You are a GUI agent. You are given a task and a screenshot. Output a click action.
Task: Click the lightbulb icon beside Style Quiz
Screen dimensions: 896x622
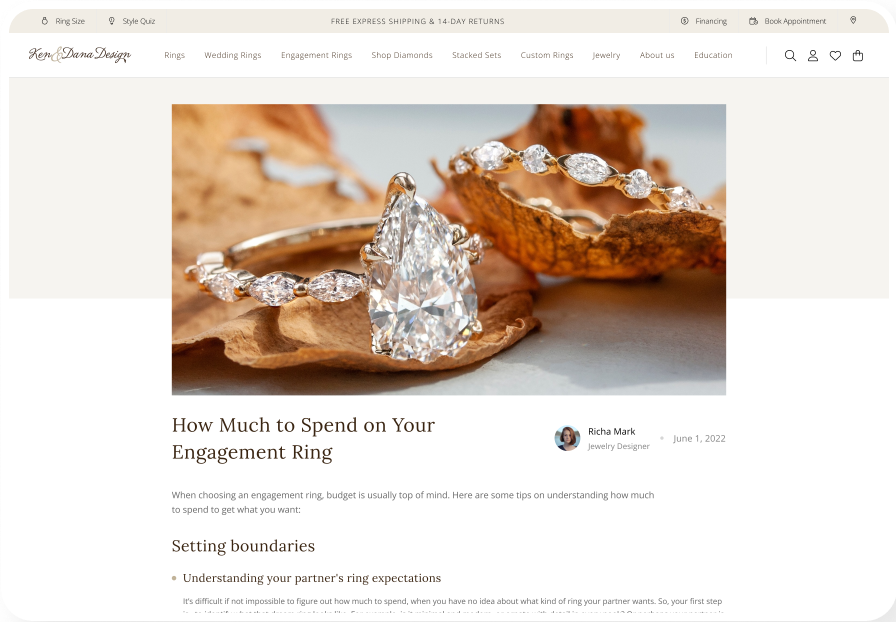[x=111, y=21]
